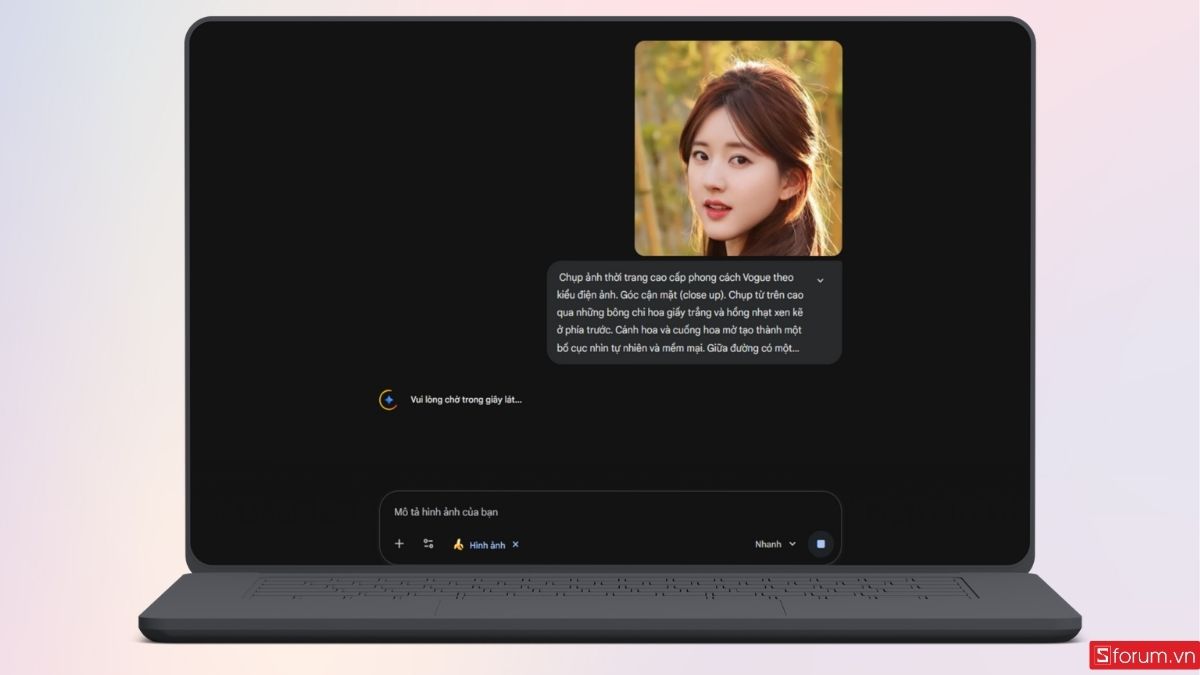Expand the truncated prompt using the chevron

(820, 280)
